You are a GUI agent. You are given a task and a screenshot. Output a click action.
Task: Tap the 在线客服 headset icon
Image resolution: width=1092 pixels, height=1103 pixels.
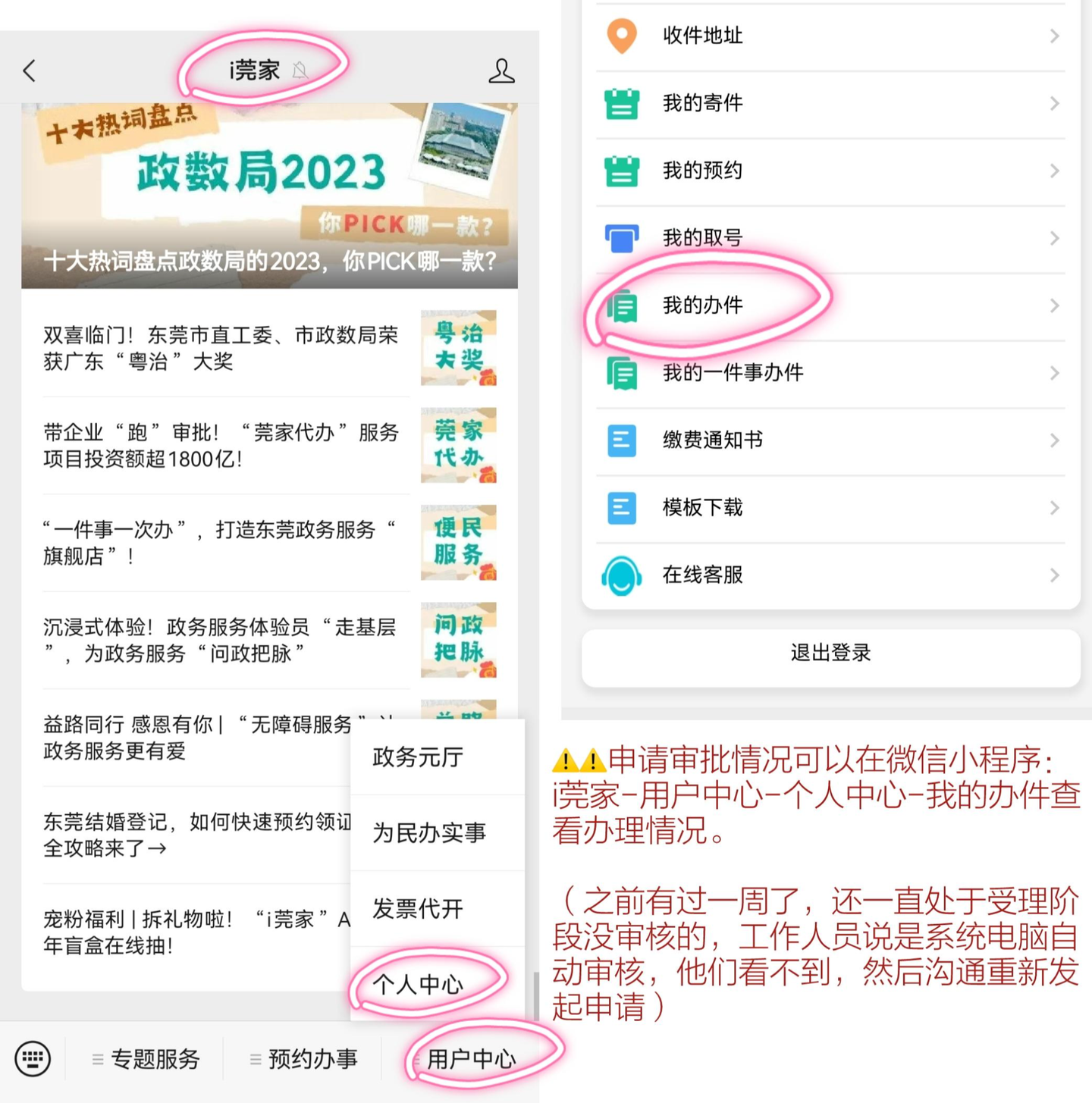coord(622,575)
